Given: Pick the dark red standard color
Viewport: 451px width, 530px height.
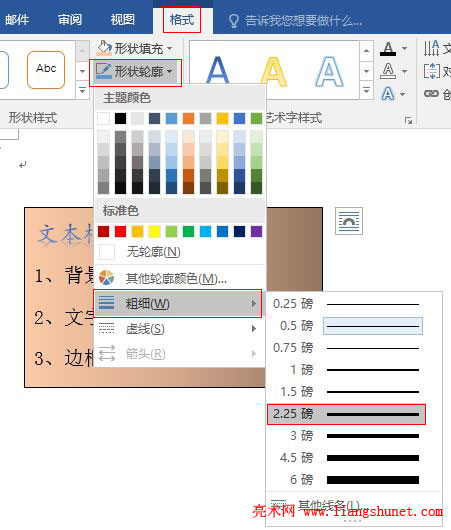Looking at the screenshot, I should [x=103, y=232].
